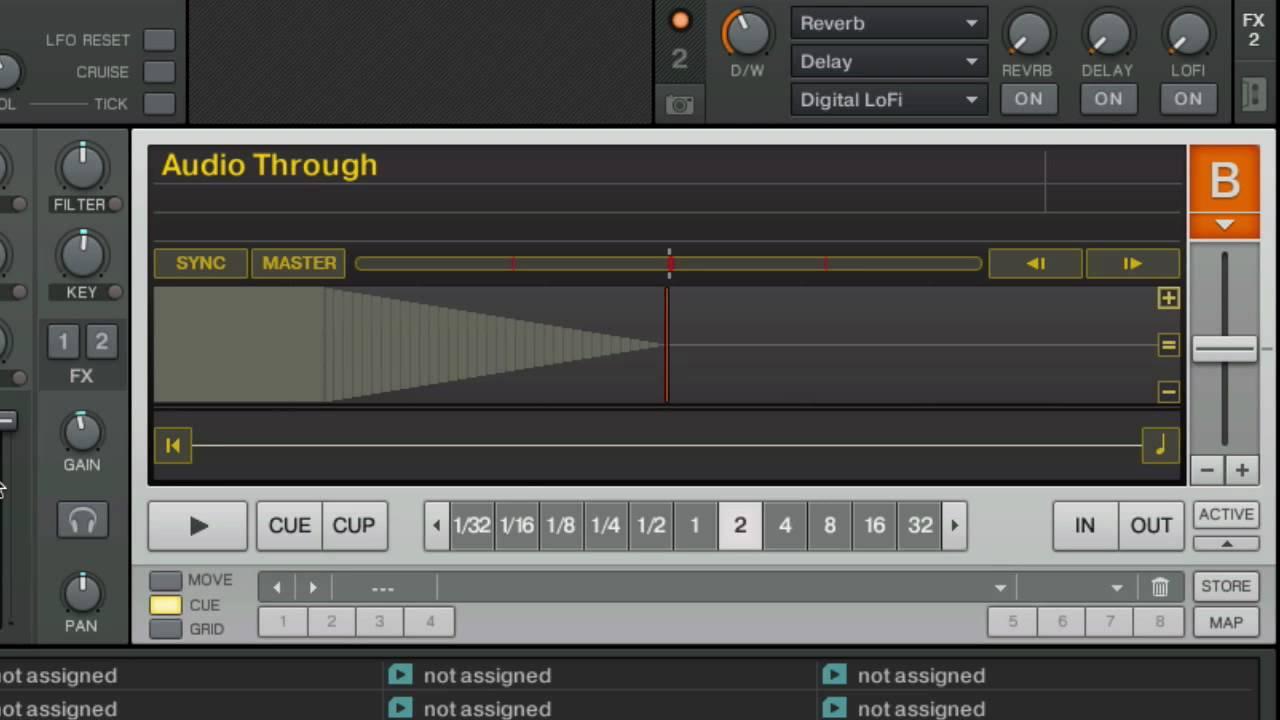
Task: Set loop OUT point
Action: pos(1151,526)
